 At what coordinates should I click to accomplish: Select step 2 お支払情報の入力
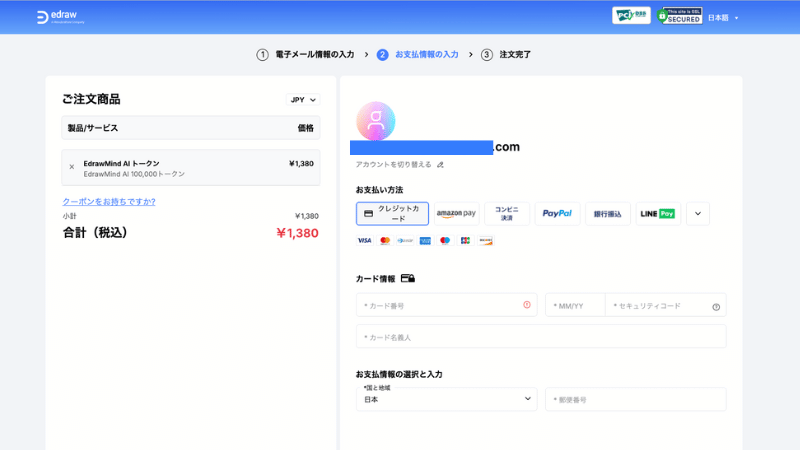pos(417,55)
